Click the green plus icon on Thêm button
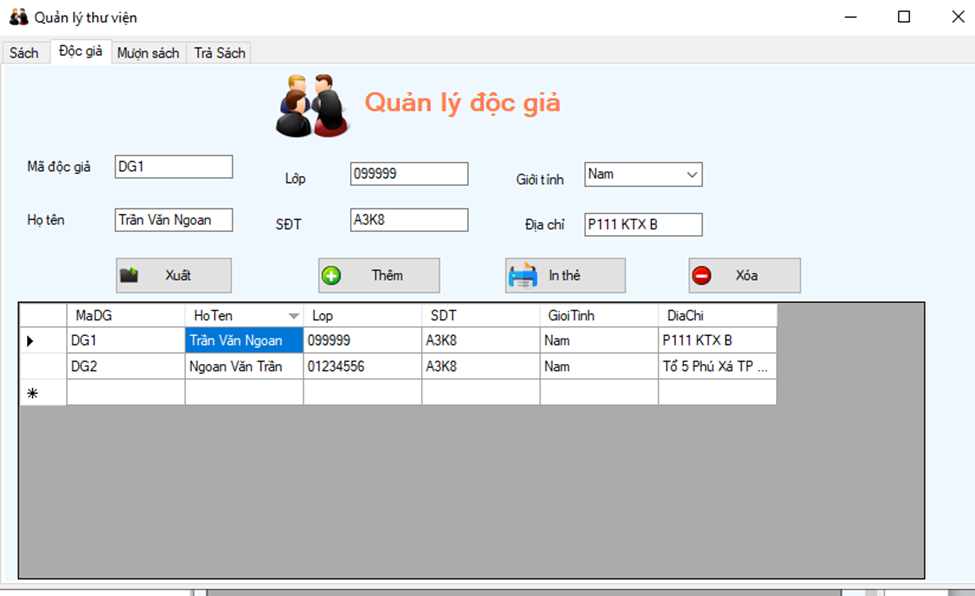This screenshot has height=596, width=975. (x=333, y=275)
